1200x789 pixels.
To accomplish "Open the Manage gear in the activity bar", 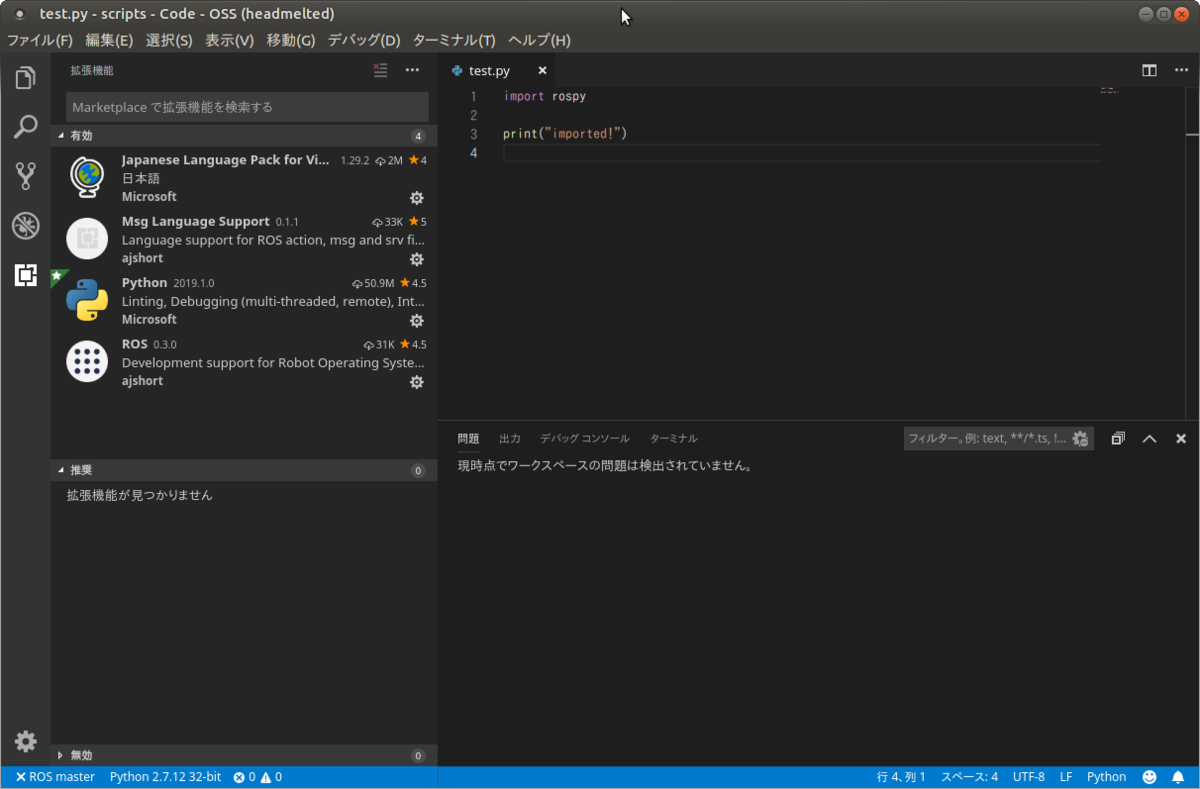I will click(25, 741).
